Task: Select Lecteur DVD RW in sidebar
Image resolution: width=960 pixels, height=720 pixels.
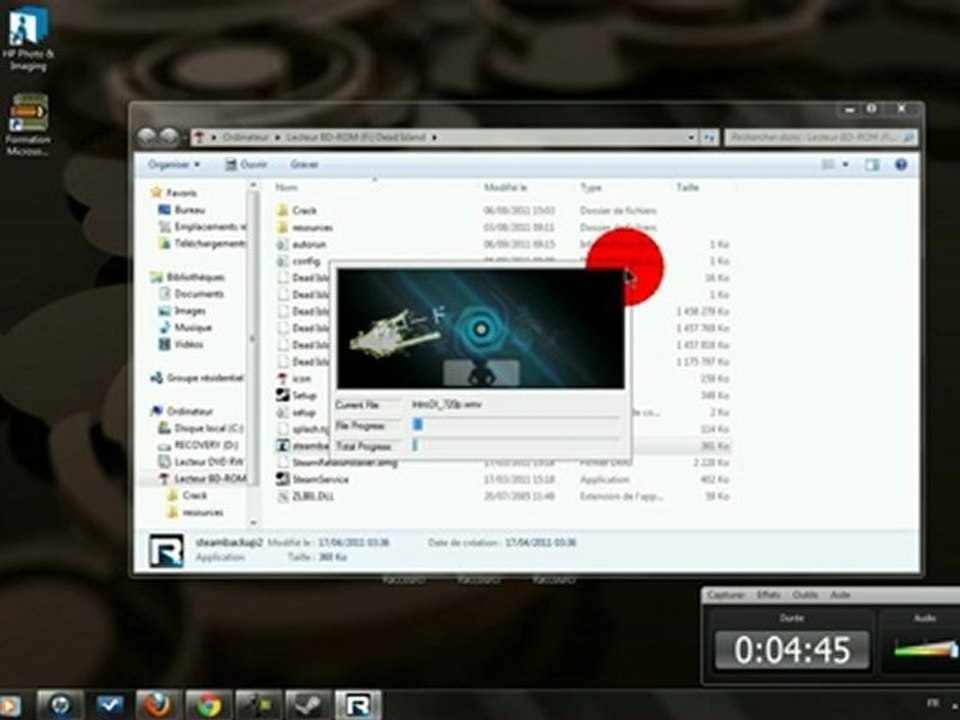Action: pyautogui.click(x=202, y=462)
